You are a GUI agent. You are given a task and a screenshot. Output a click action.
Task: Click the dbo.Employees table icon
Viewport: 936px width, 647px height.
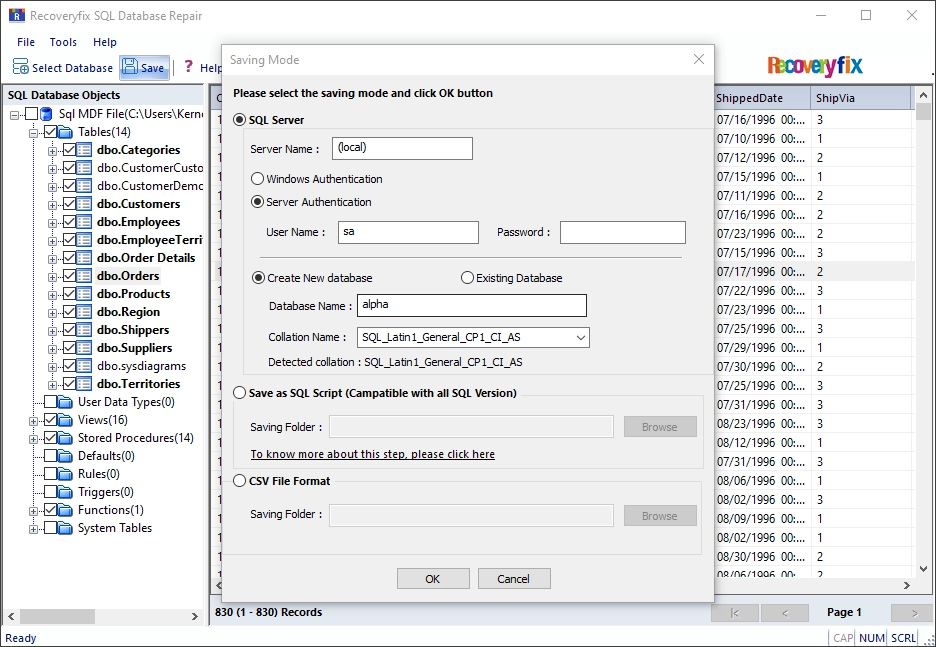click(x=84, y=221)
